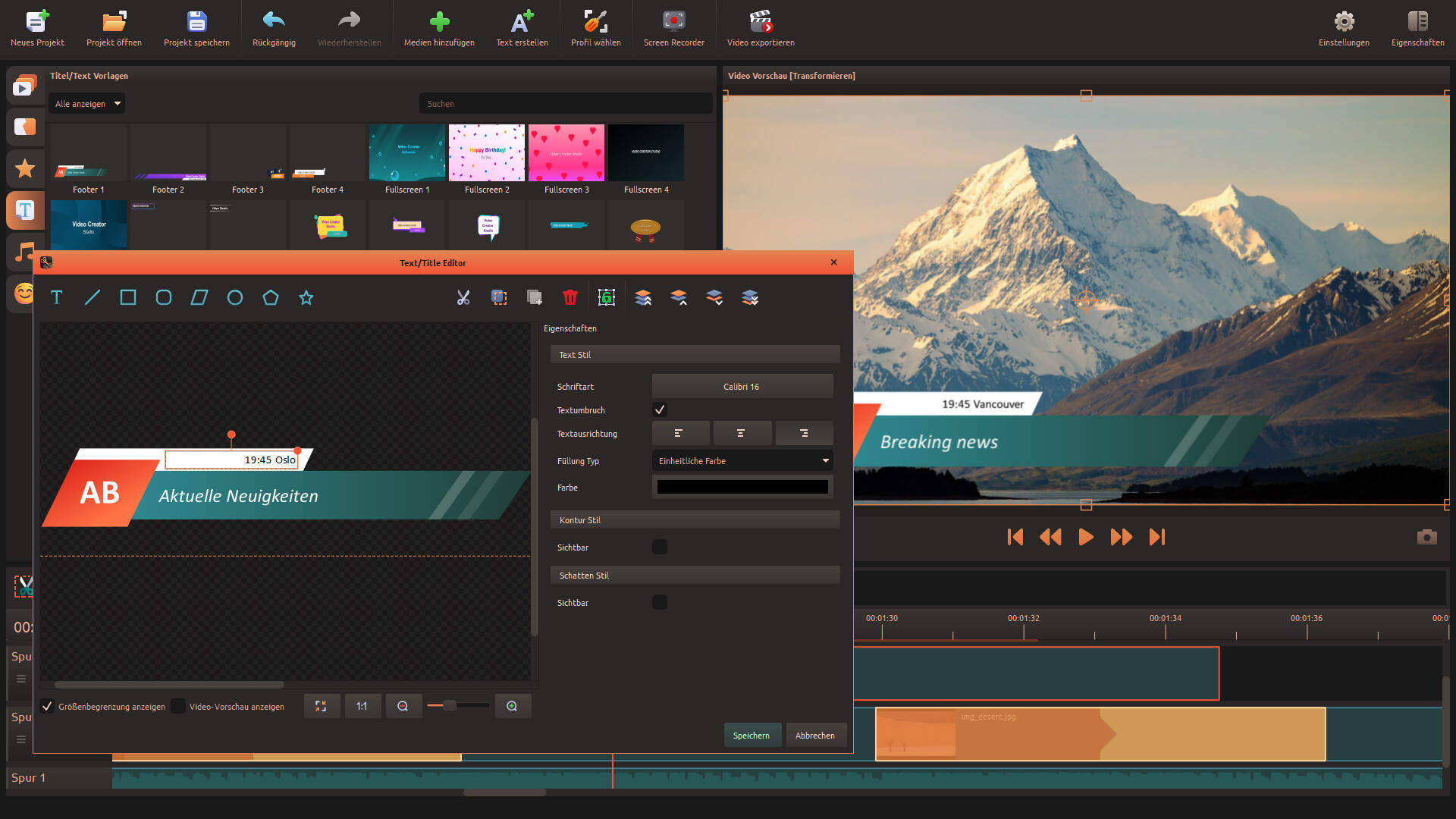Image resolution: width=1456 pixels, height=819 pixels.
Task: Pick the star shape tool
Action: tap(306, 297)
